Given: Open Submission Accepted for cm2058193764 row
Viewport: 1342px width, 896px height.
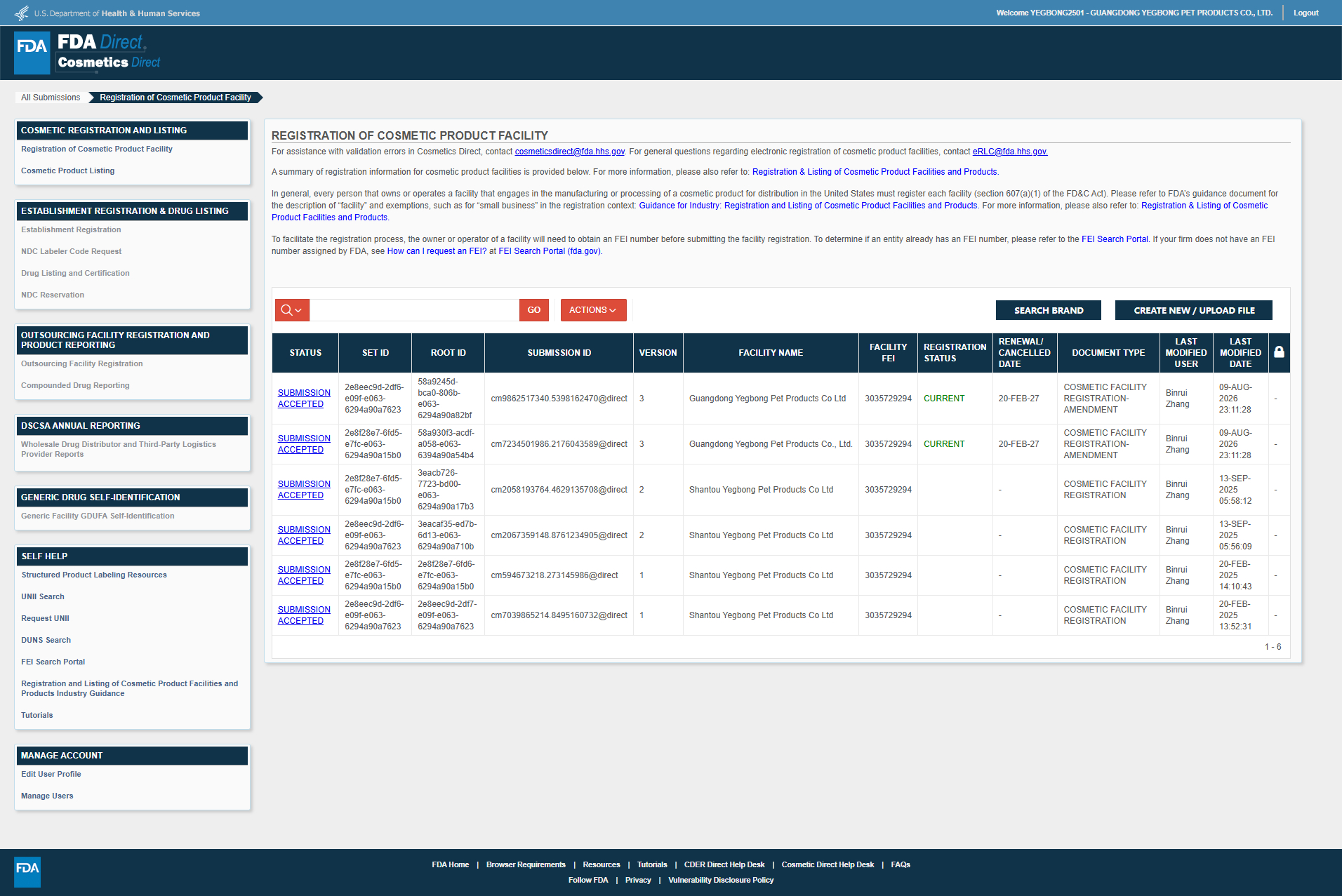Looking at the screenshot, I should click(x=304, y=490).
